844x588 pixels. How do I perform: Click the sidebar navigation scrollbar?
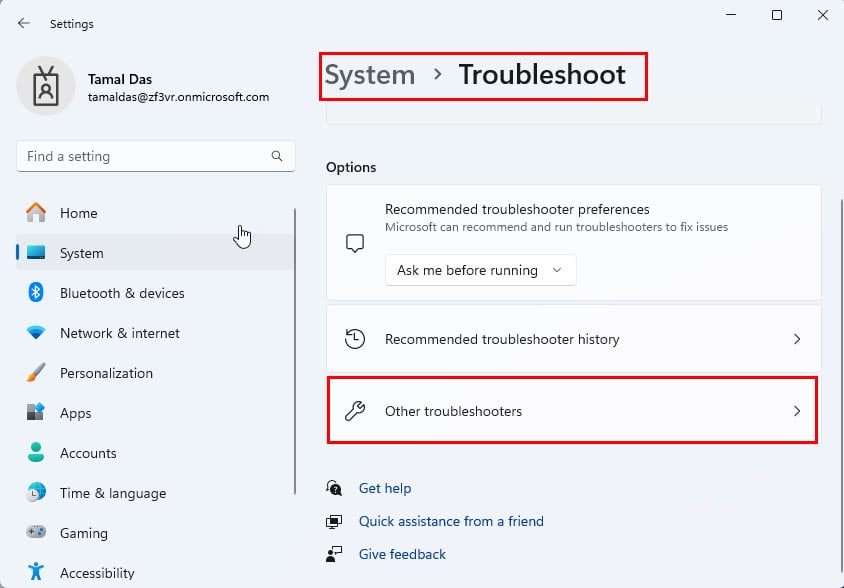tap(295, 352)
